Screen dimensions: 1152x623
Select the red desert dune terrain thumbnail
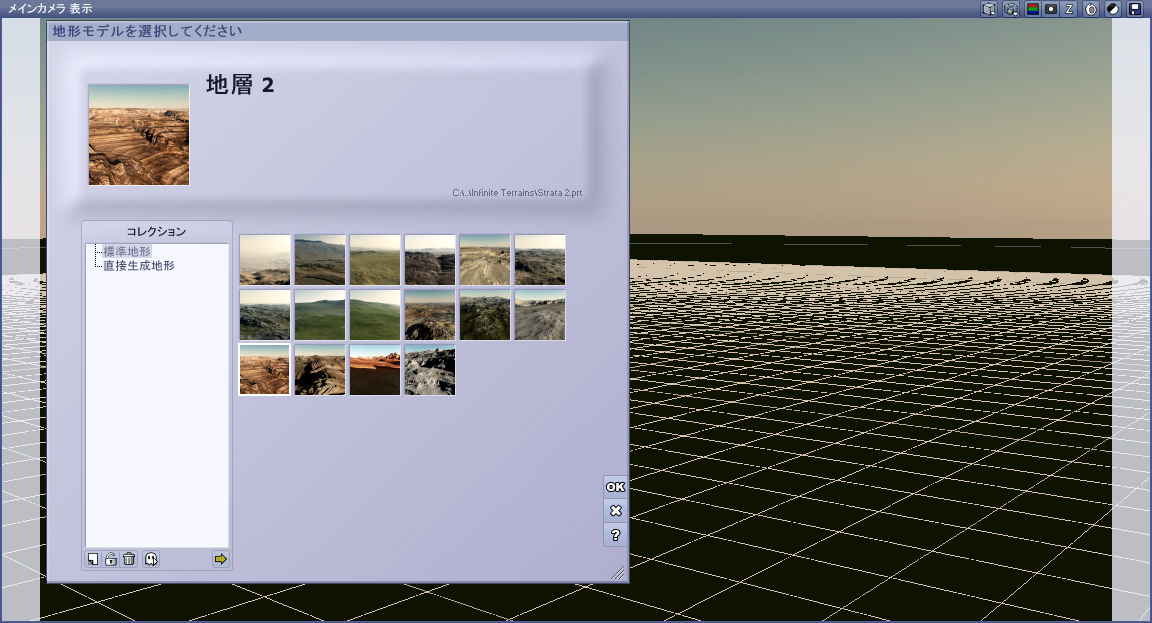pos(375,370)
